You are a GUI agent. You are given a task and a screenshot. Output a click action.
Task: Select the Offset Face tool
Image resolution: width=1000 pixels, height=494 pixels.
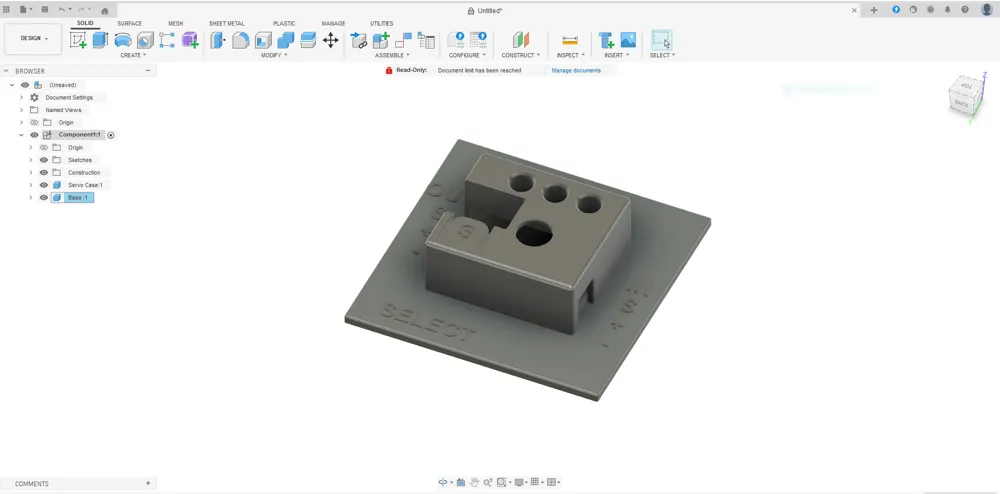(x=308, y=40)
